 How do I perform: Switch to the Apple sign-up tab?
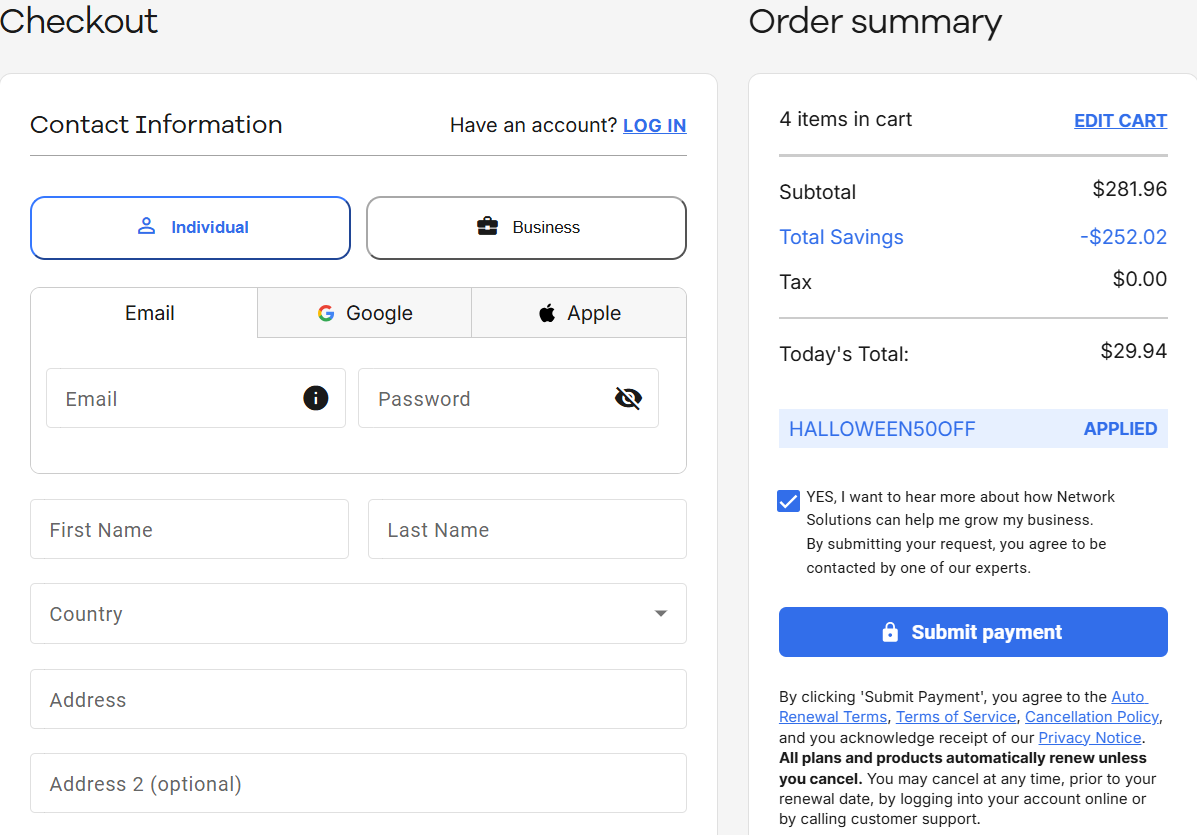(579, 313)
